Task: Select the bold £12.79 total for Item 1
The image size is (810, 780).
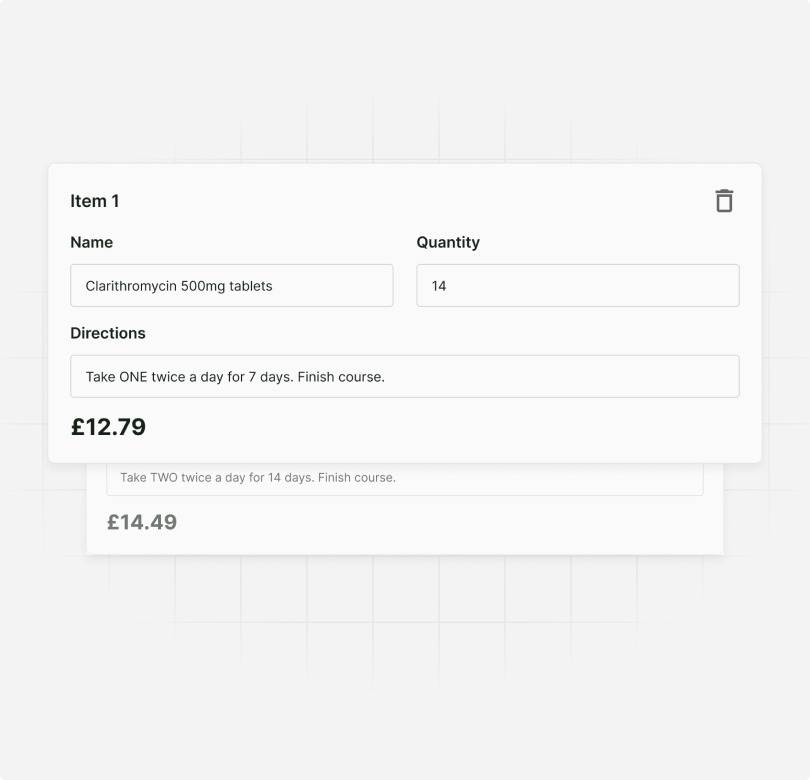Action: pyautogui.click(x=108, y=426)
